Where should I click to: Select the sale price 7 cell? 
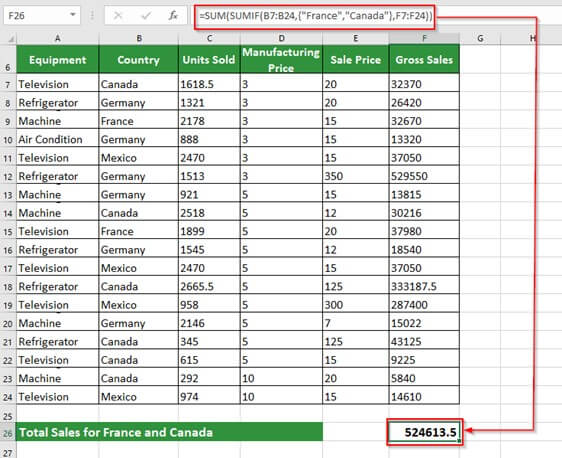[x=356, y=323]
